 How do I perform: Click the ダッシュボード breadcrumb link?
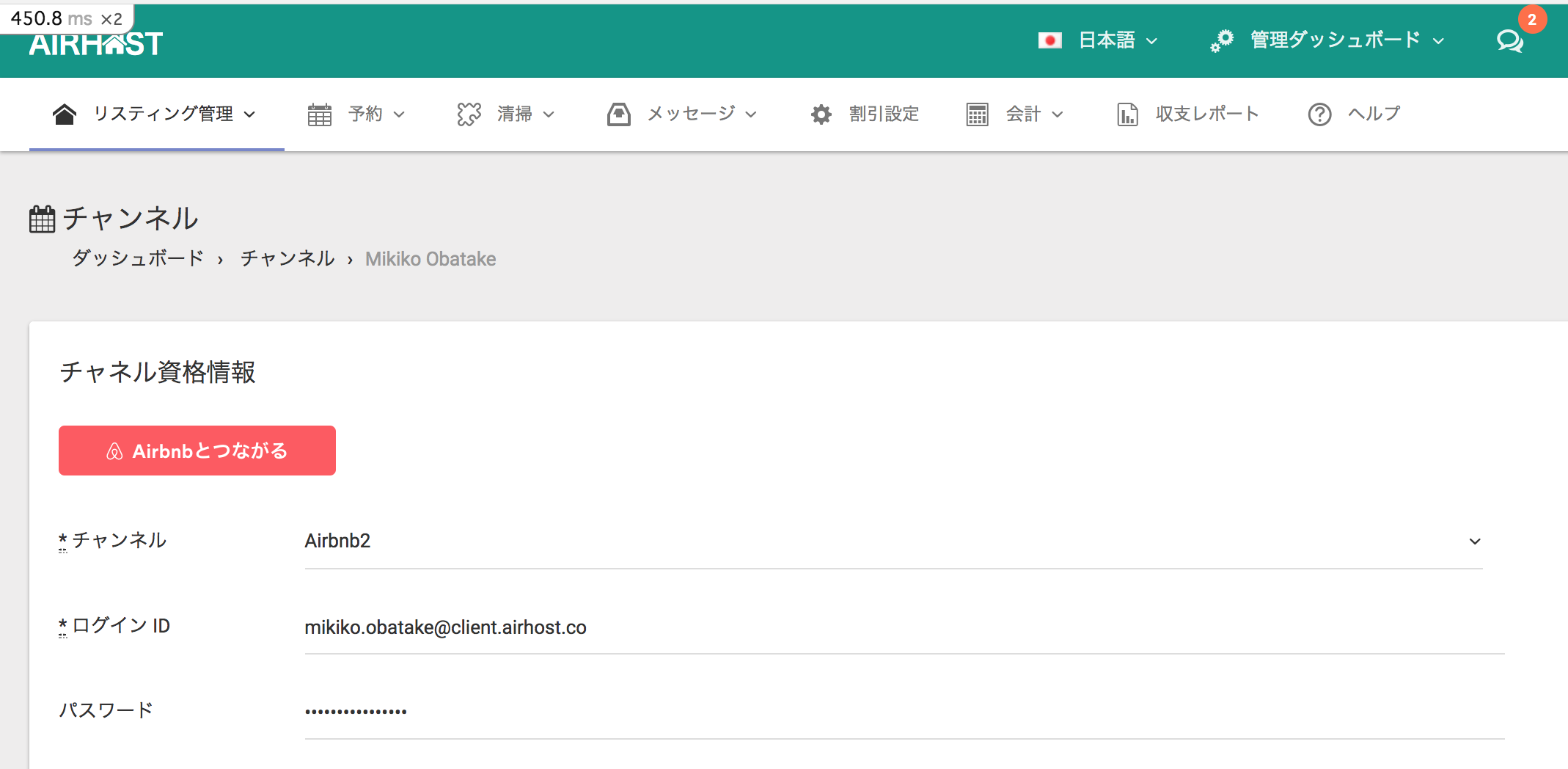coord(138,258)
